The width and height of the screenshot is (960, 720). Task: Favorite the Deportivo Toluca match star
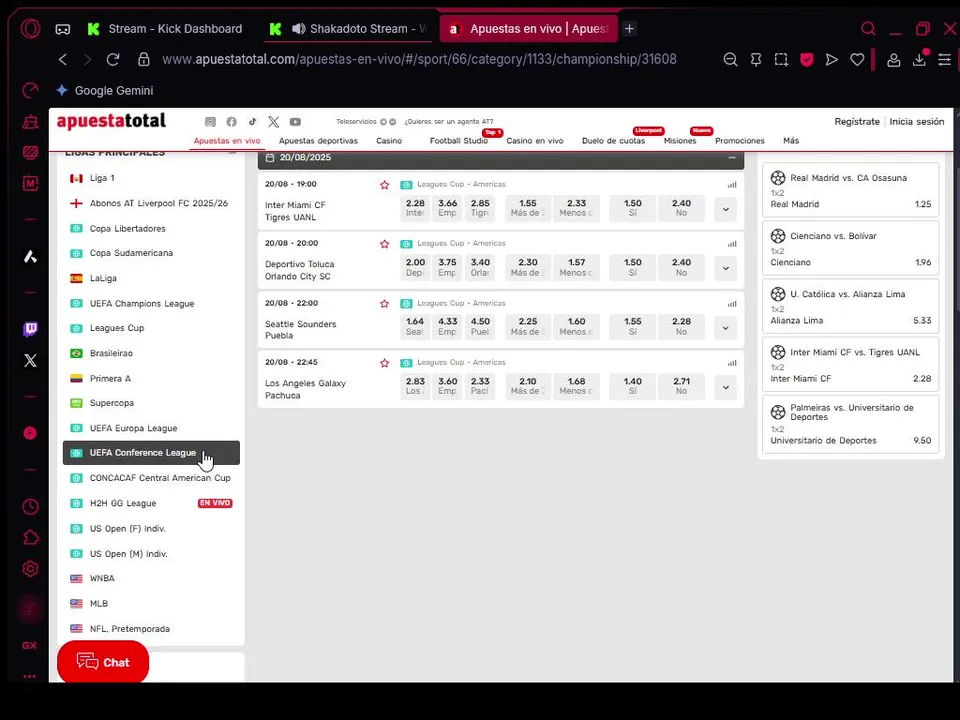tap(384, 244)
